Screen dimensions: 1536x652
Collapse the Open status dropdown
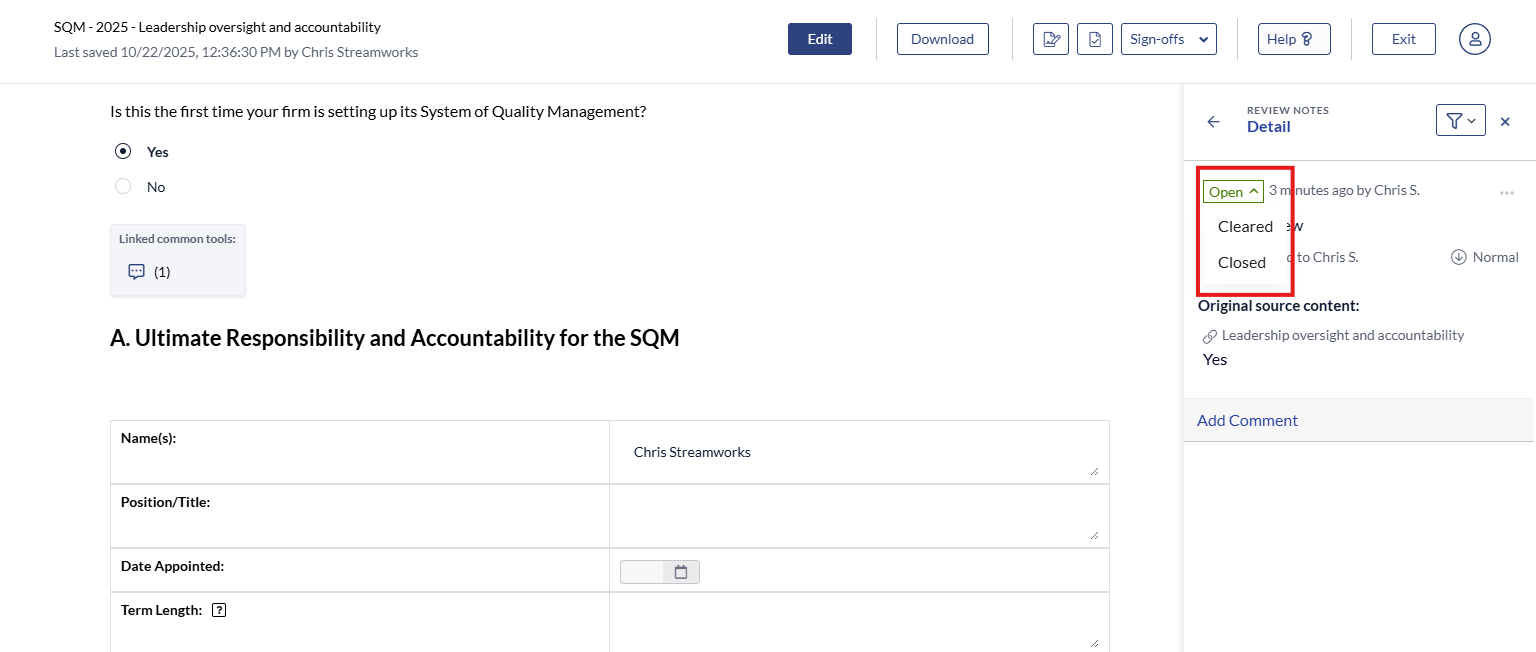click(1233, 192)
